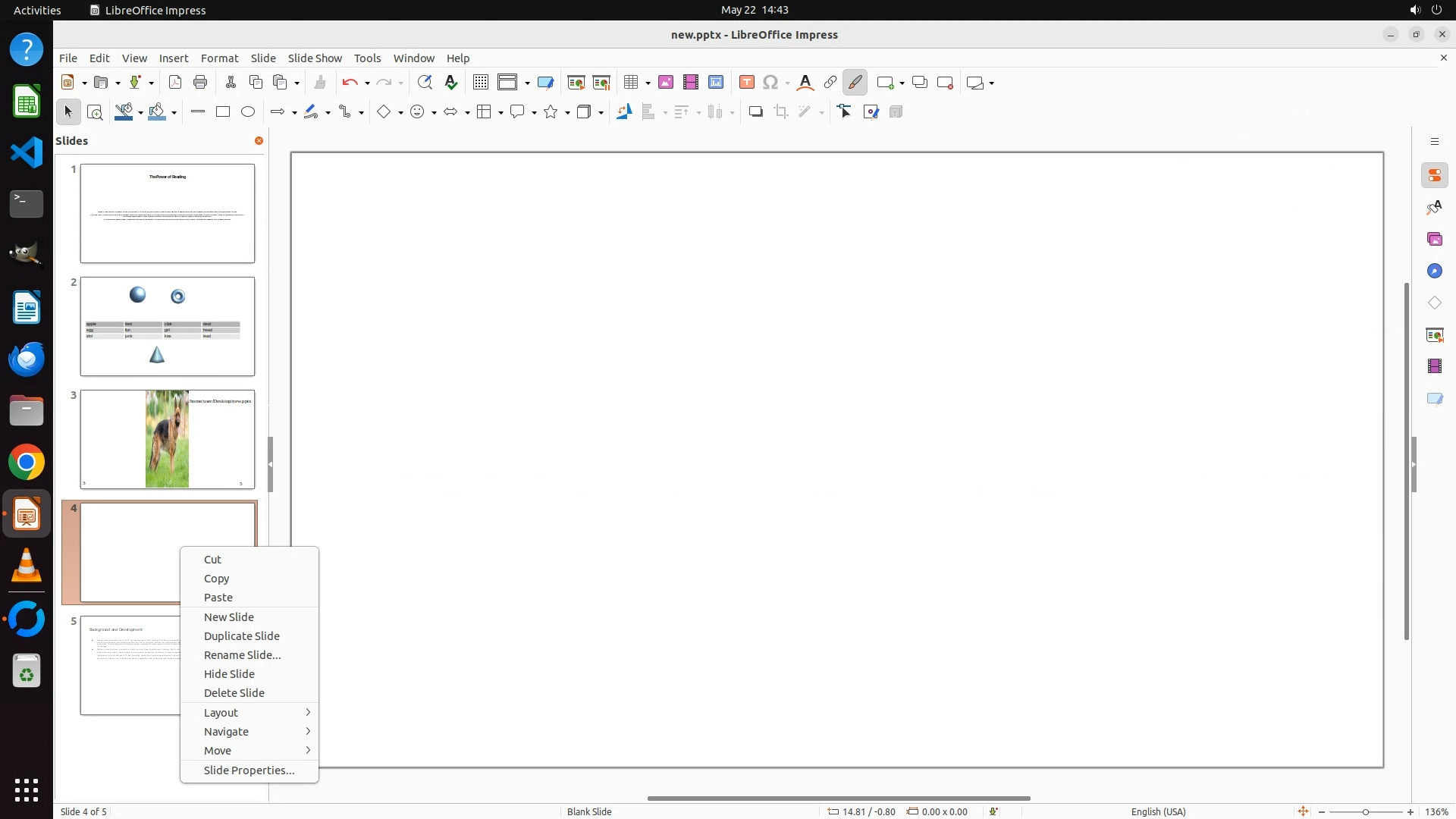This screenshot has width=1456, height=819.
Task: Select the Ellipse drawing tool
Action: tap(248, 112)
